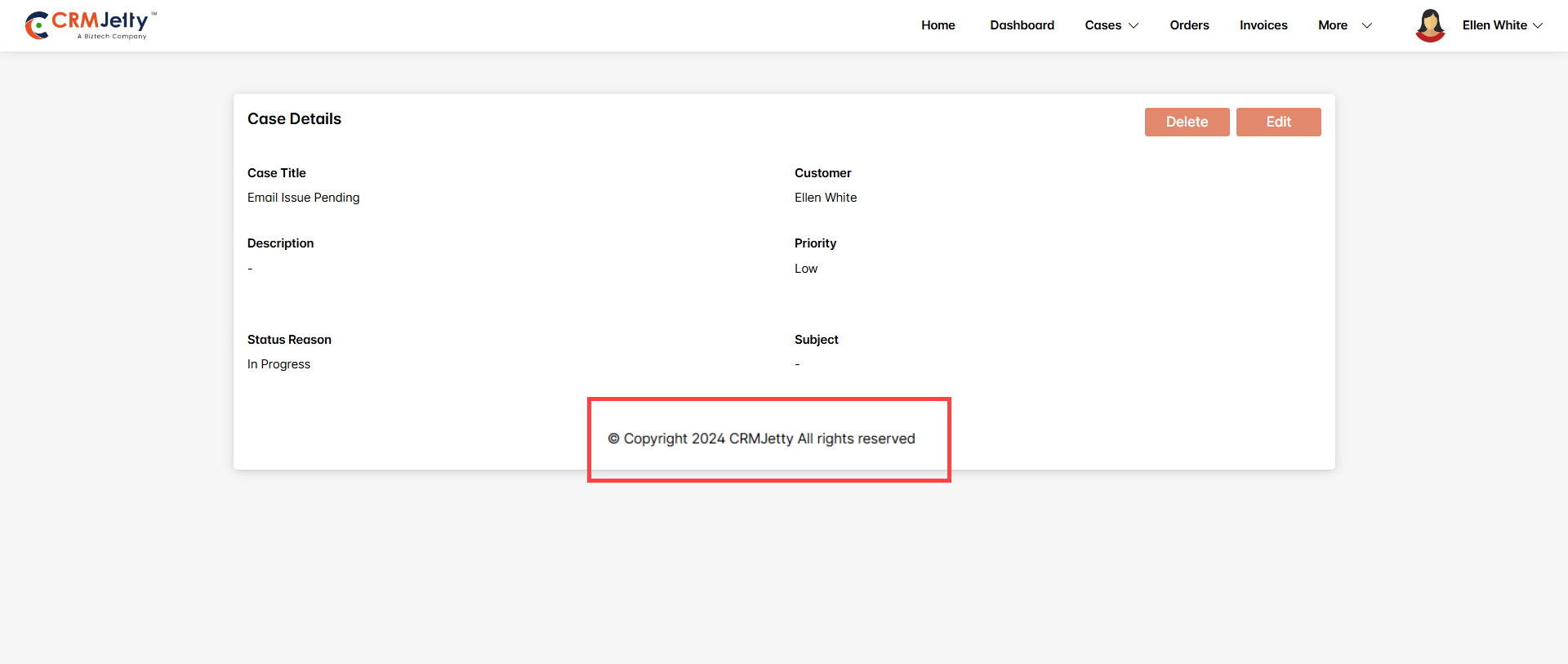Viewport: 1568px width, 664px height.
Task: Click the customer name under Customer
Action: point(825,198)
